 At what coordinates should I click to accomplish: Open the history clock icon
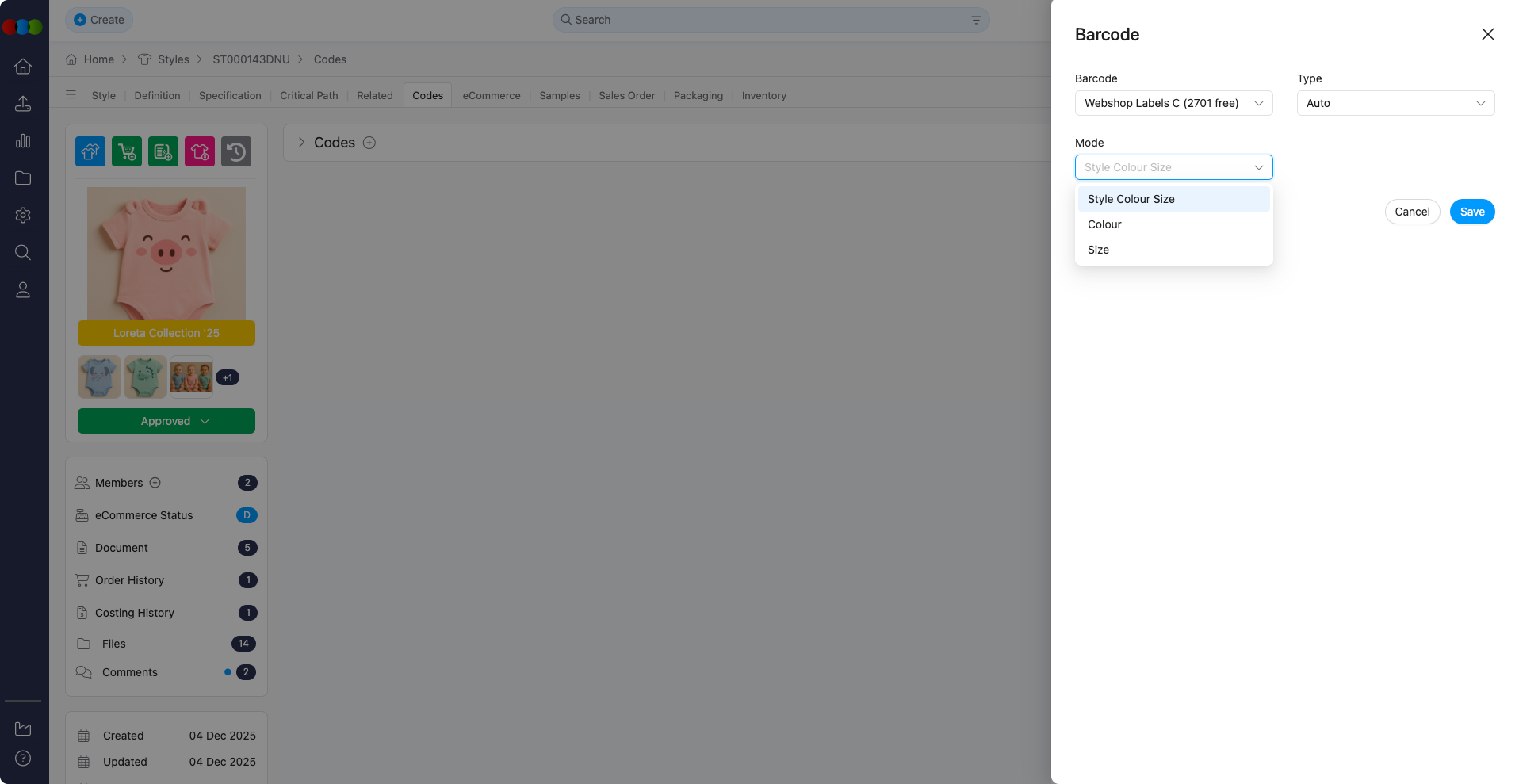click(236, 151)
